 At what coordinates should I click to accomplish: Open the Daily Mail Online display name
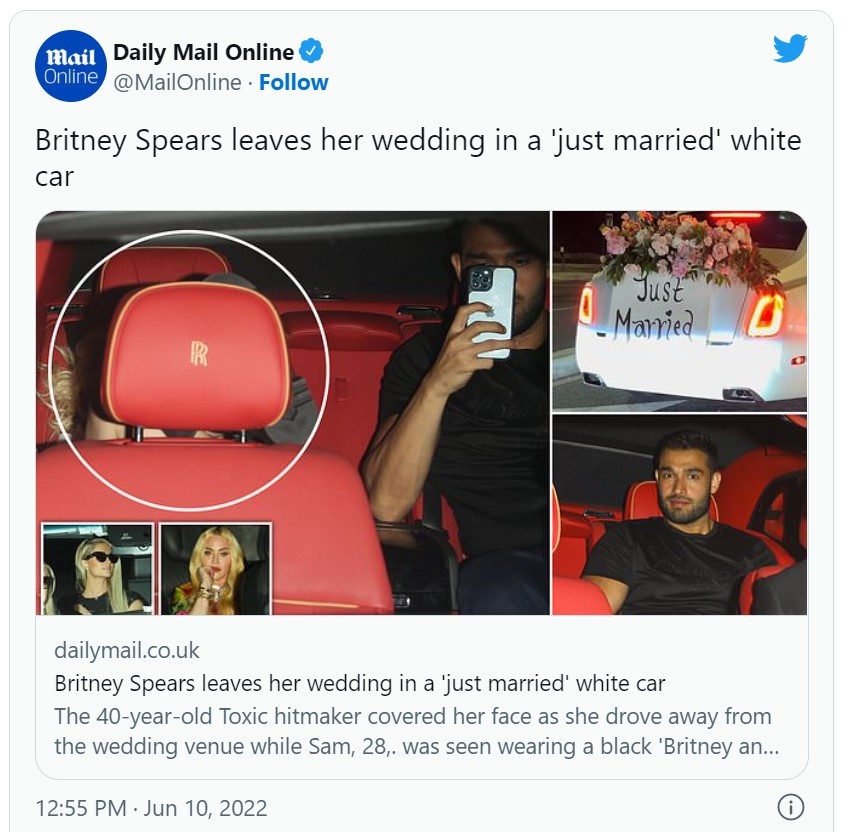203,52
